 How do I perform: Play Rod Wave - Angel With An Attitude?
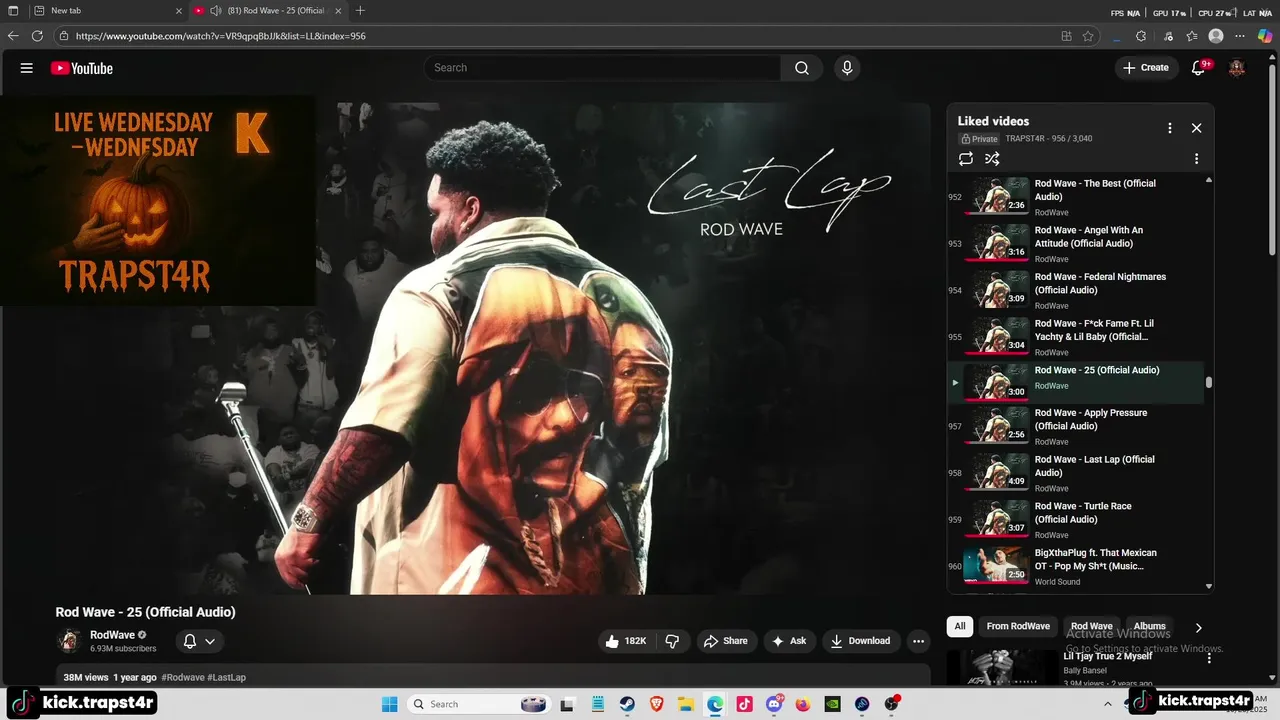tap(1075, 243)
